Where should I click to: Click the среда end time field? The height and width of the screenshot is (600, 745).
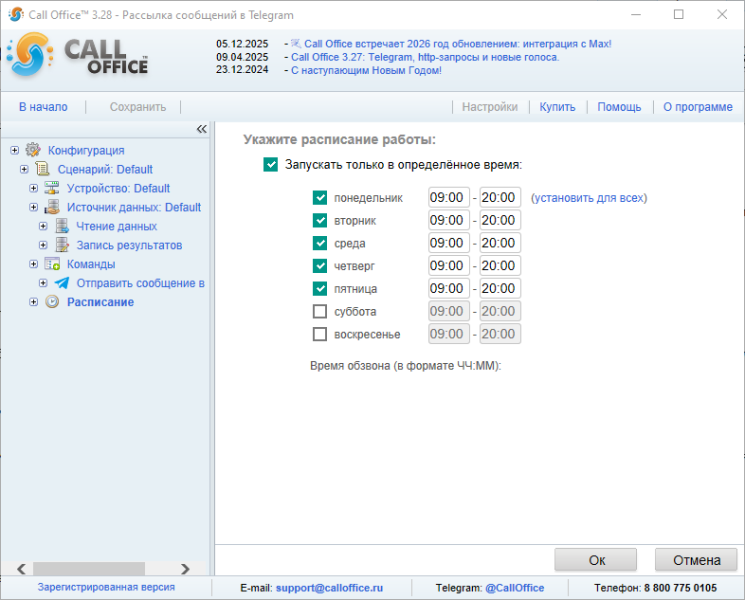click(500, 243)
